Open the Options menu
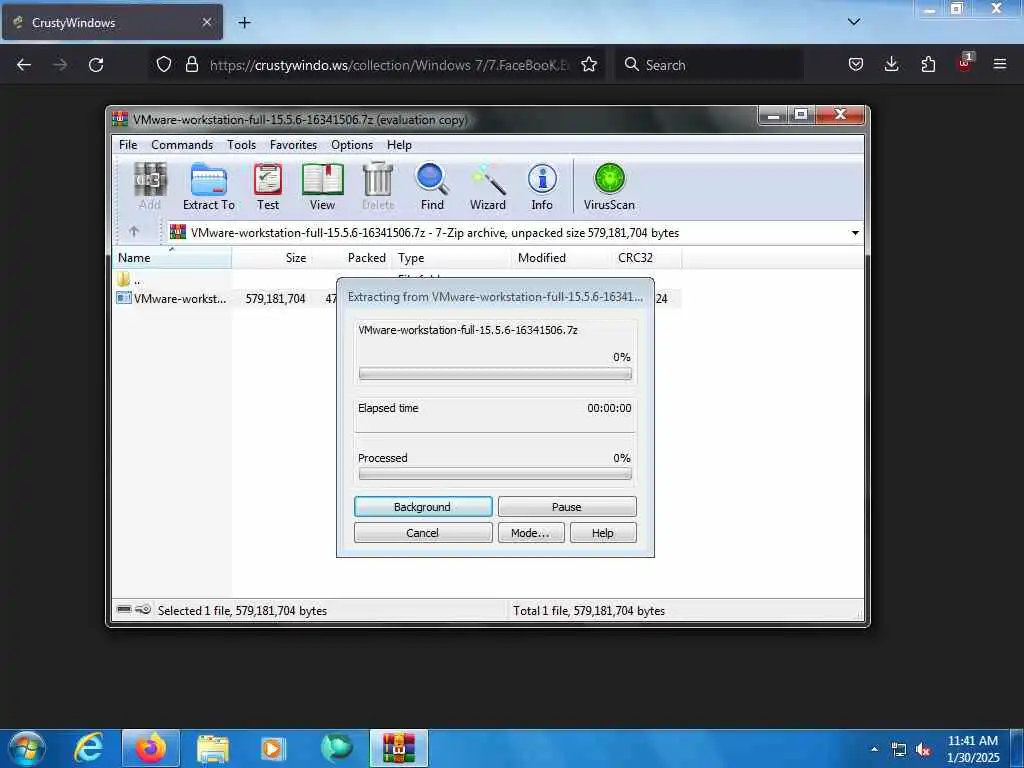Viewport: 1024px width, 768px height. pyautogui.click(x=352, y=145)
